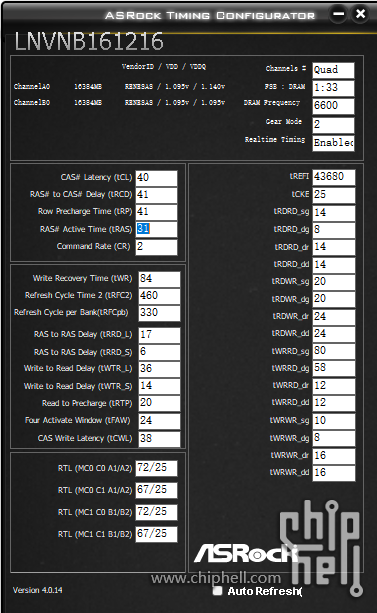Click the Four Activate Window (tFAW) field
The width and height of the screenshot is (377, 613).
tap(160, 421)
